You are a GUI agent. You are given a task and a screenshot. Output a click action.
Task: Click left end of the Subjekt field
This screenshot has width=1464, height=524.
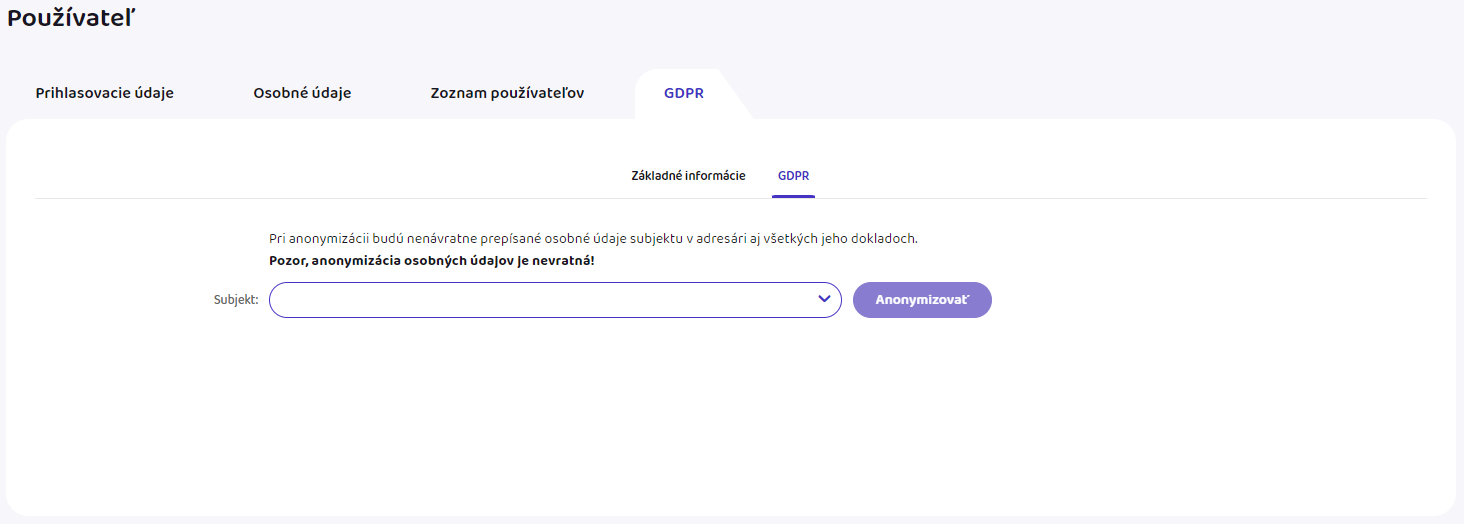pos(285,300)
